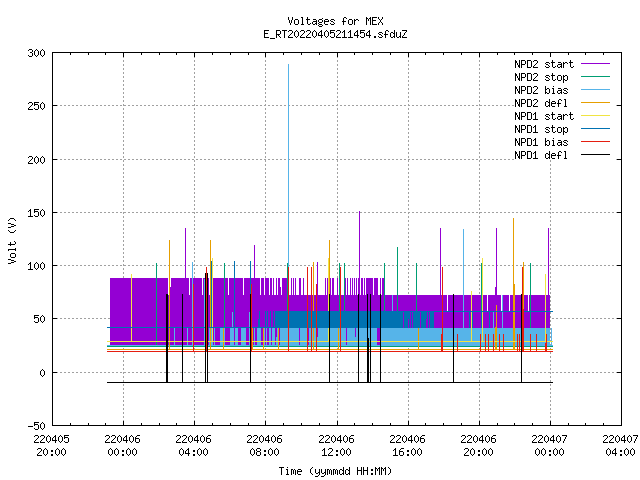Click the 'Time (yymmdd HH:MM)' x-axis label
640x480 pixels.
[x=335, y=471]
